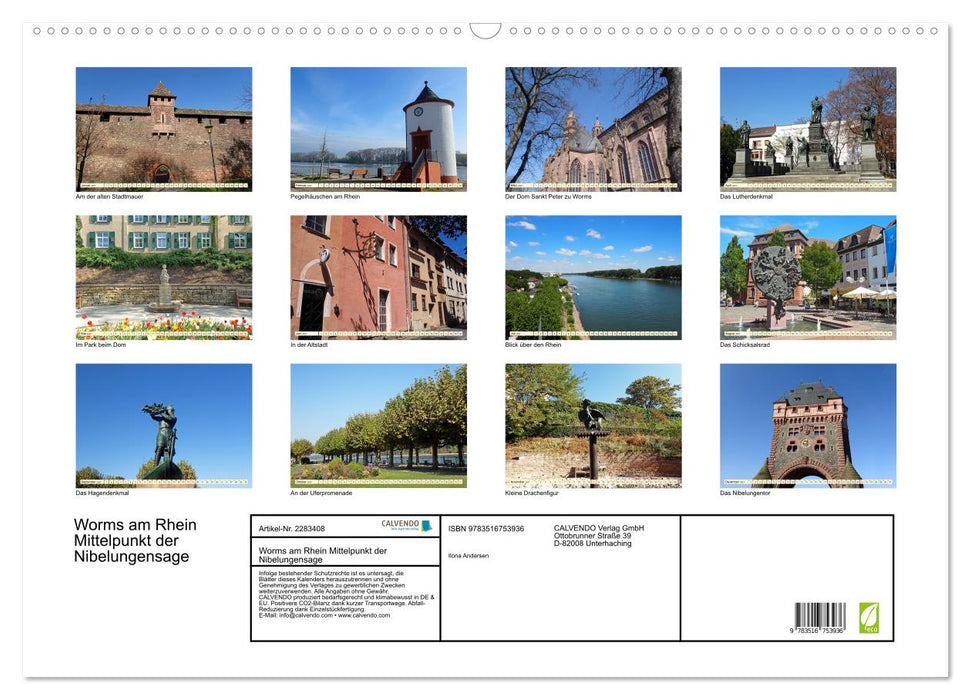Click the boxed title 'Worms am Rhein Mittelpunkt der Nibelungensage'
The height and width of the screenshot is (700, 971).
pyautogui.click(x=323, y=554)
